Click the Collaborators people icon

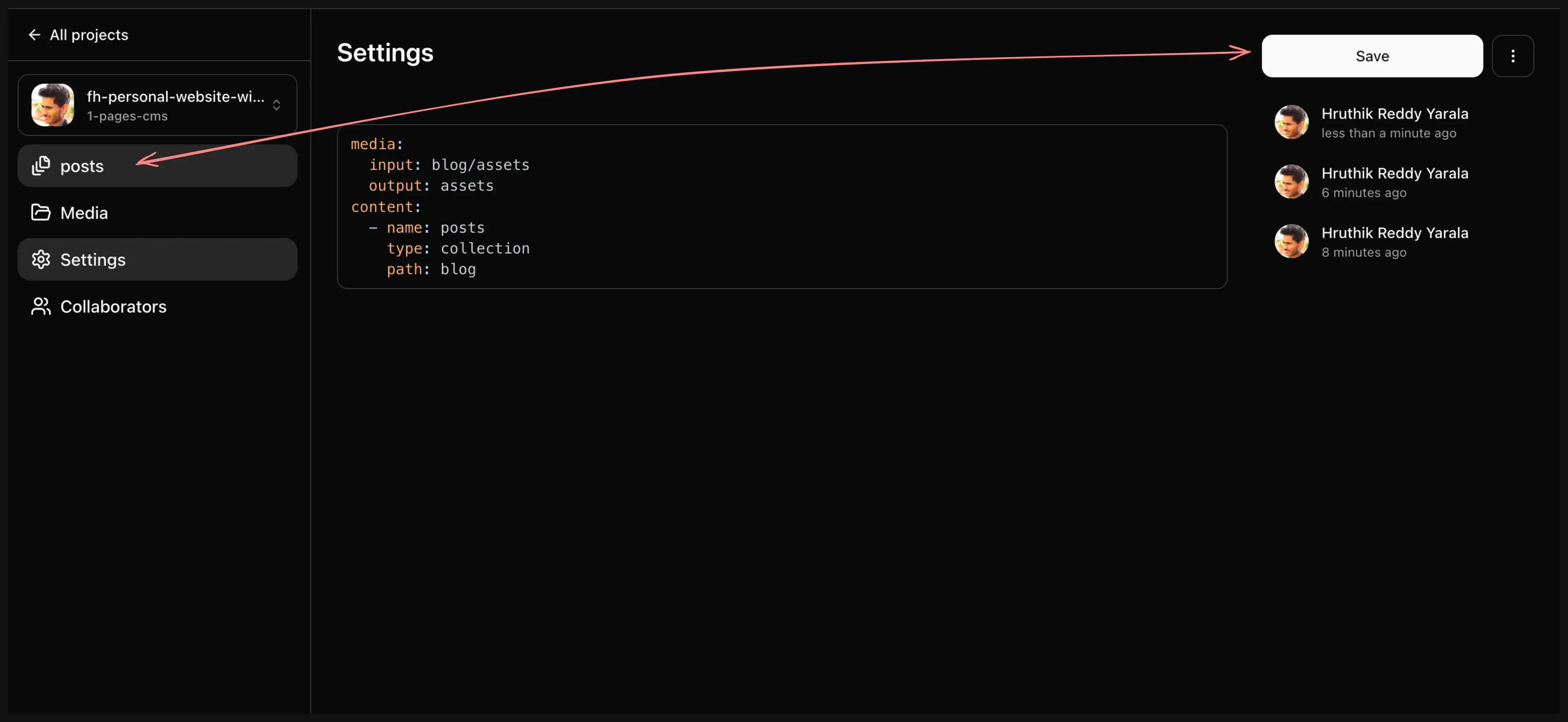pos(41,306)
